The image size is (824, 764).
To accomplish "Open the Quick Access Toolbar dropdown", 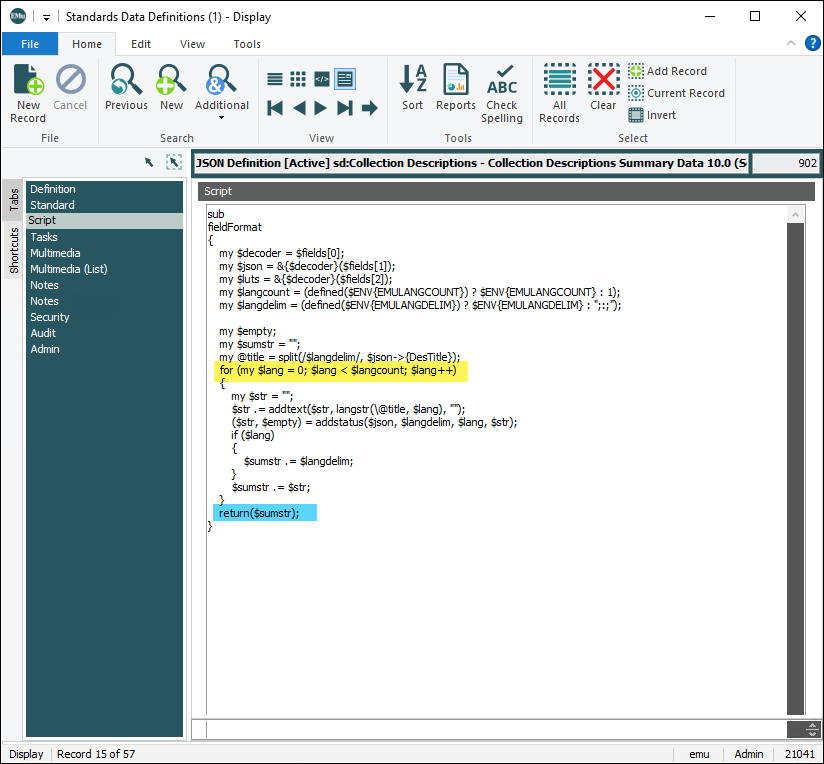I will coord(46,17).
